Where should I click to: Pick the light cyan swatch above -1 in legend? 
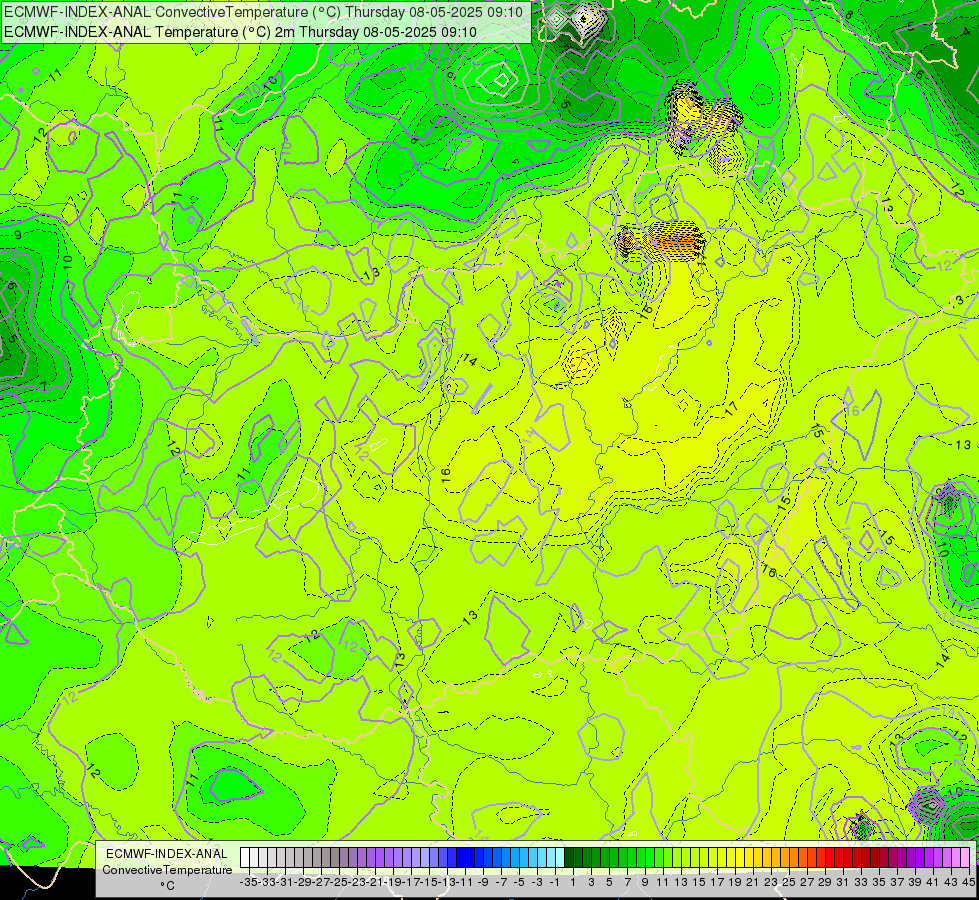(x=551, y=858)
